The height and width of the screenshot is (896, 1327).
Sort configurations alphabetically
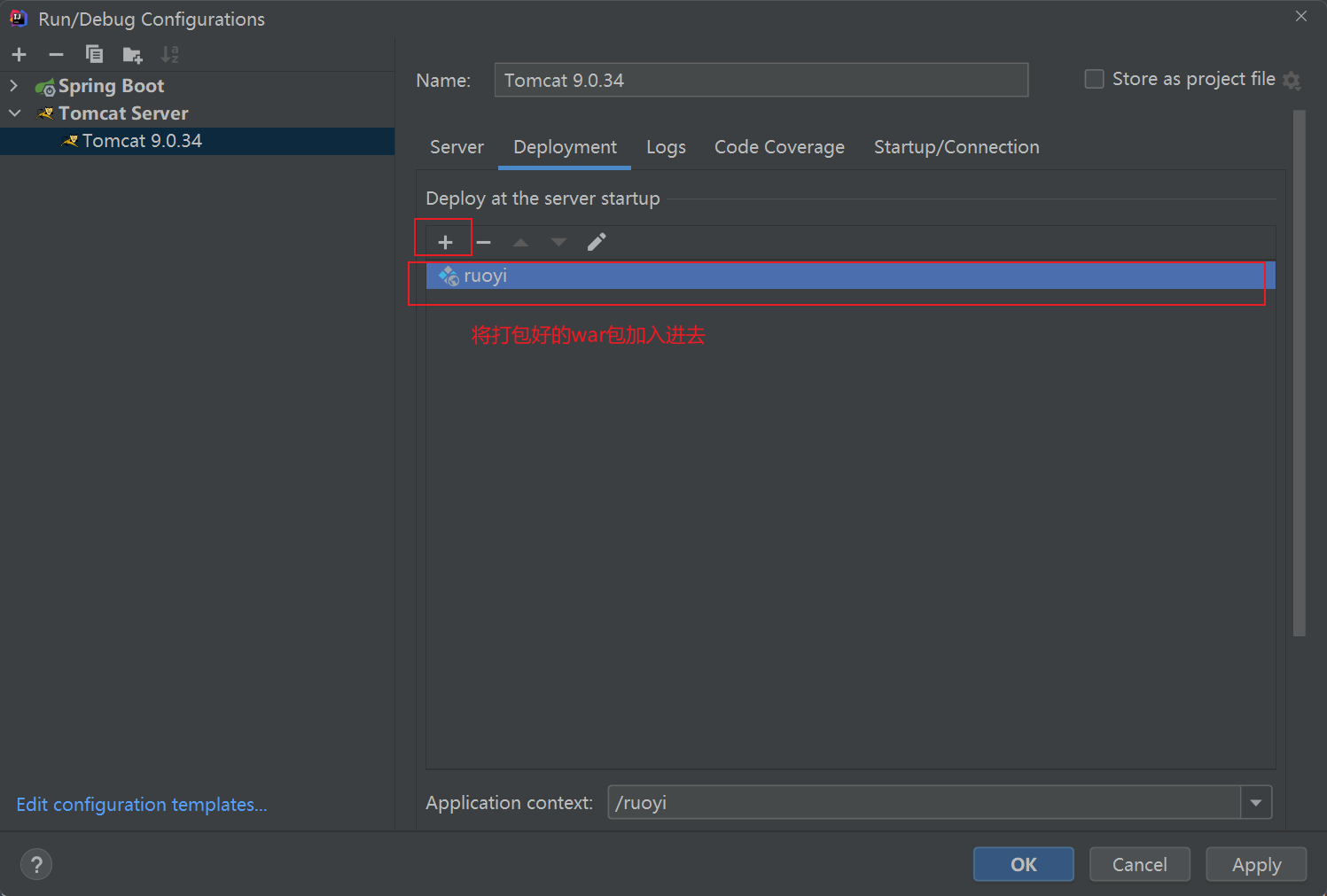[170, 55]
